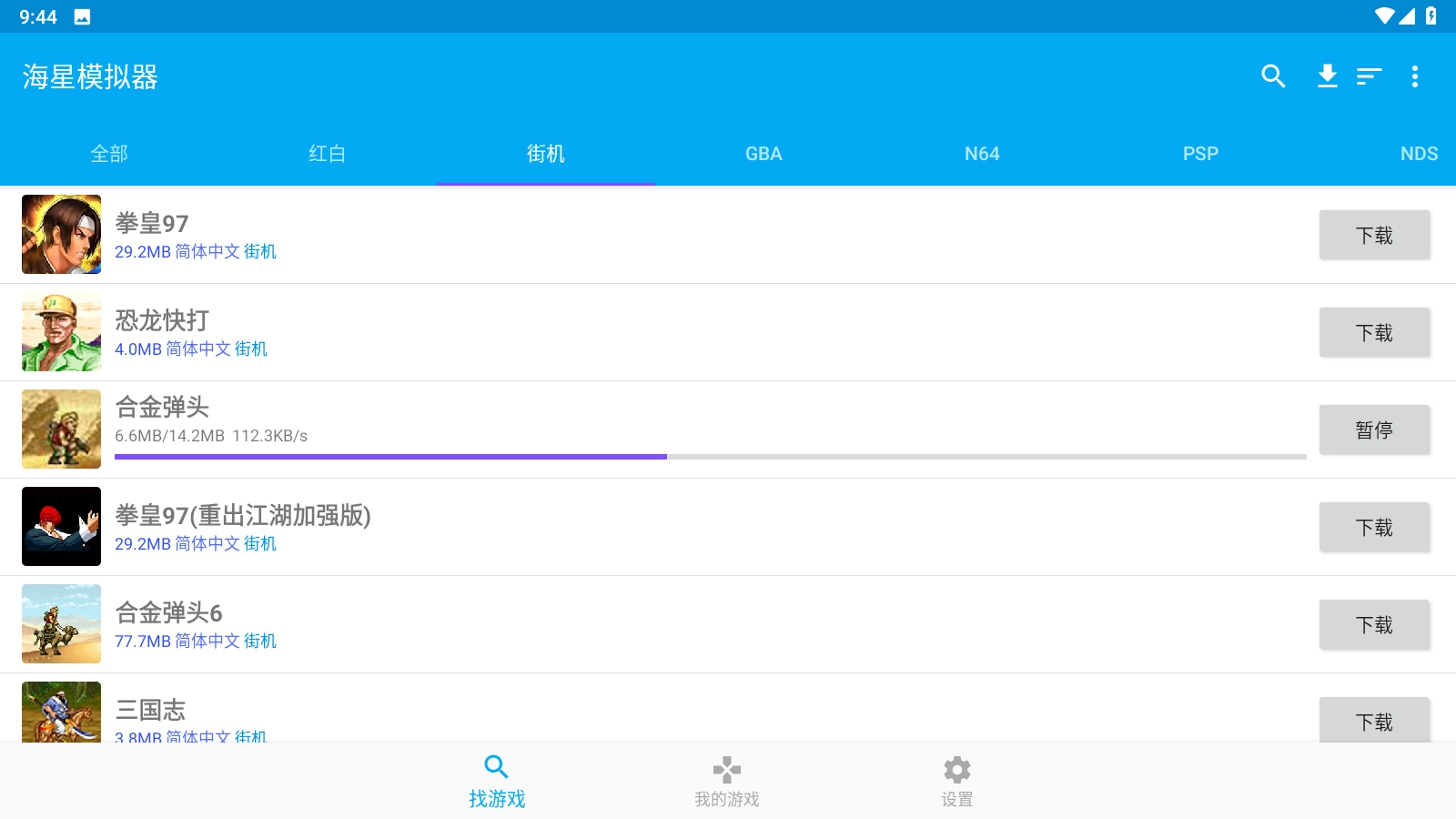Download 合金弹头6 game
1456x819 pixels.
click(1374, 624)
